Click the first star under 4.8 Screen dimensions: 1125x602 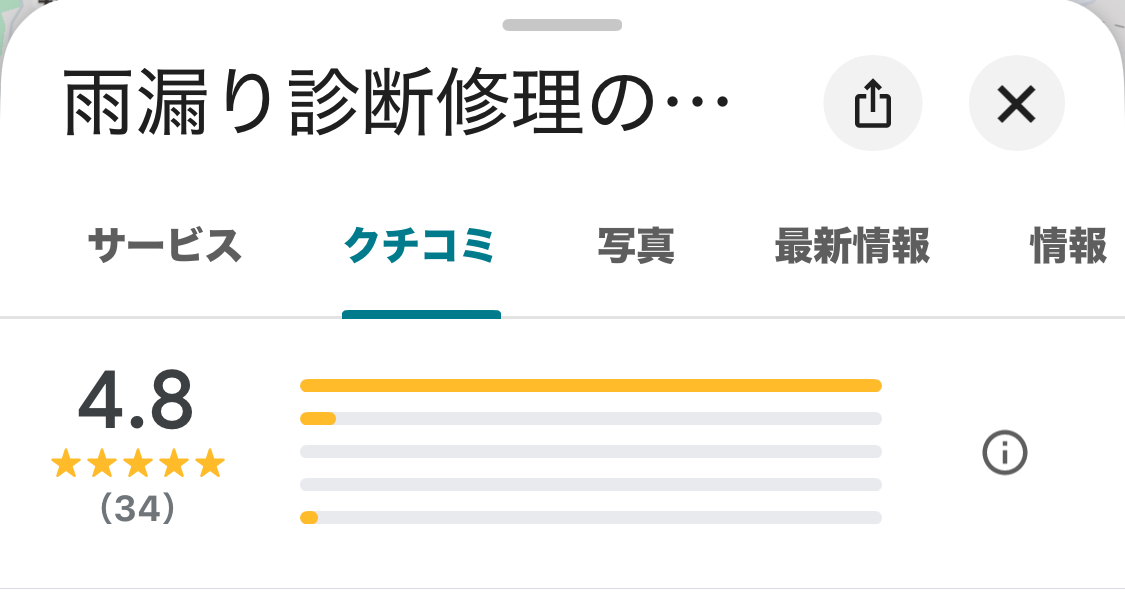pyautogui.click(x=65, y=464)
